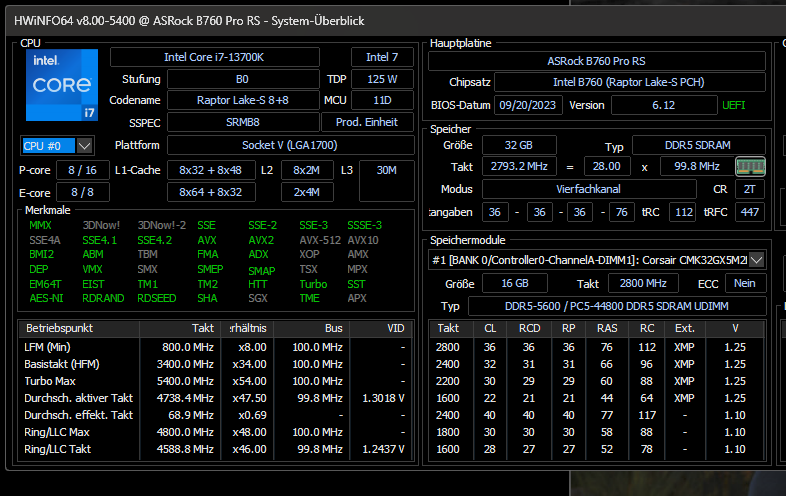Viewport: 786px width, 496px height.
Task: Click the AES-NI feature label
Action: click(46, 298)
